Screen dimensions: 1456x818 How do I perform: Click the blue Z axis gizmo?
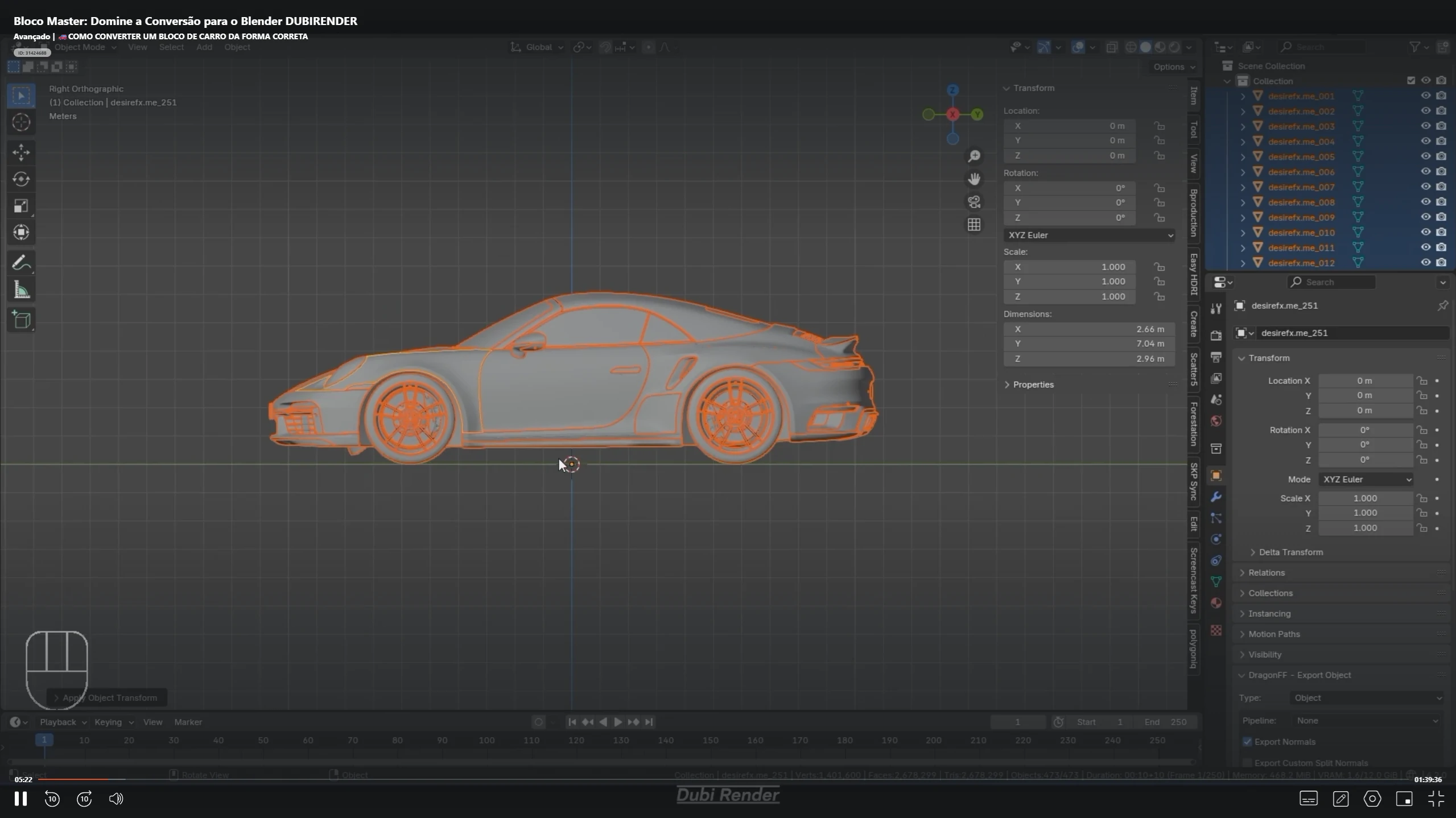952,90
